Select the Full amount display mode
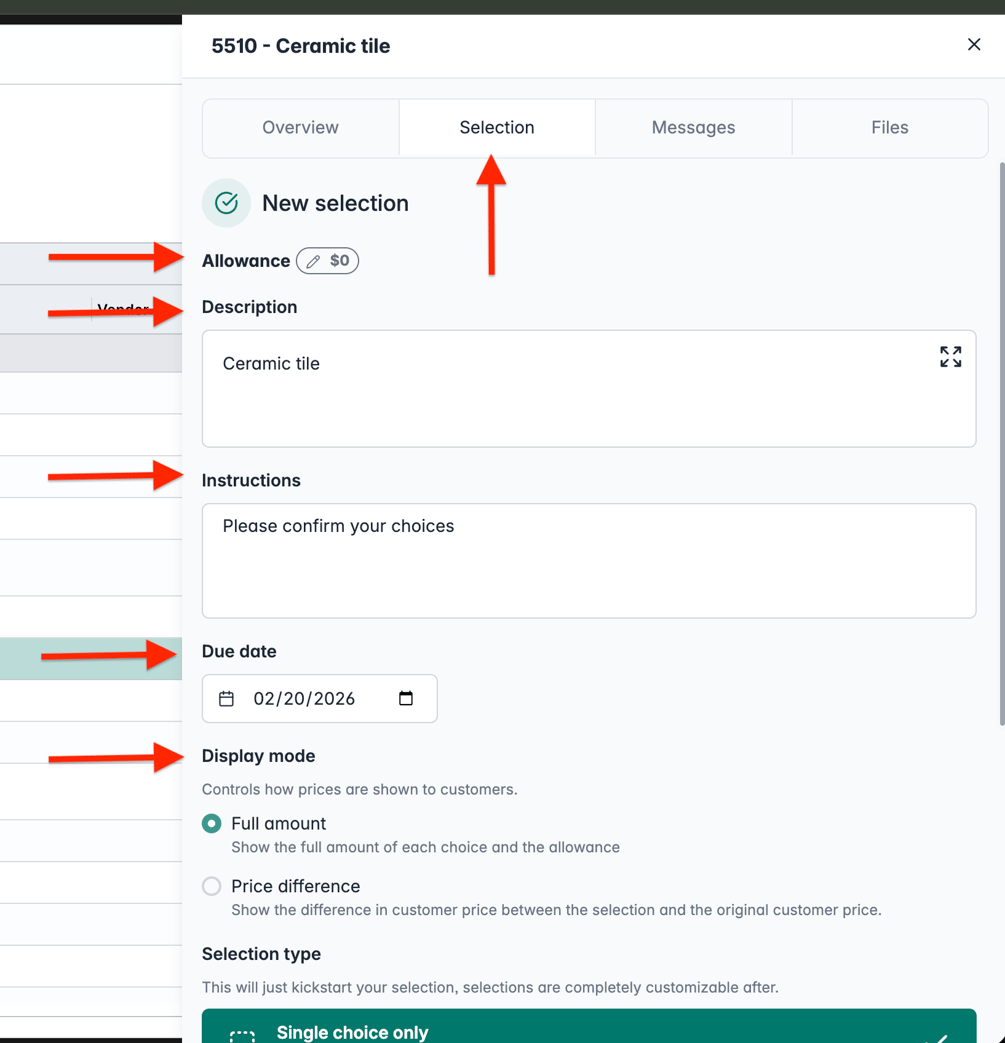This screenshot has height=1043, width=1005. point(212,823)
